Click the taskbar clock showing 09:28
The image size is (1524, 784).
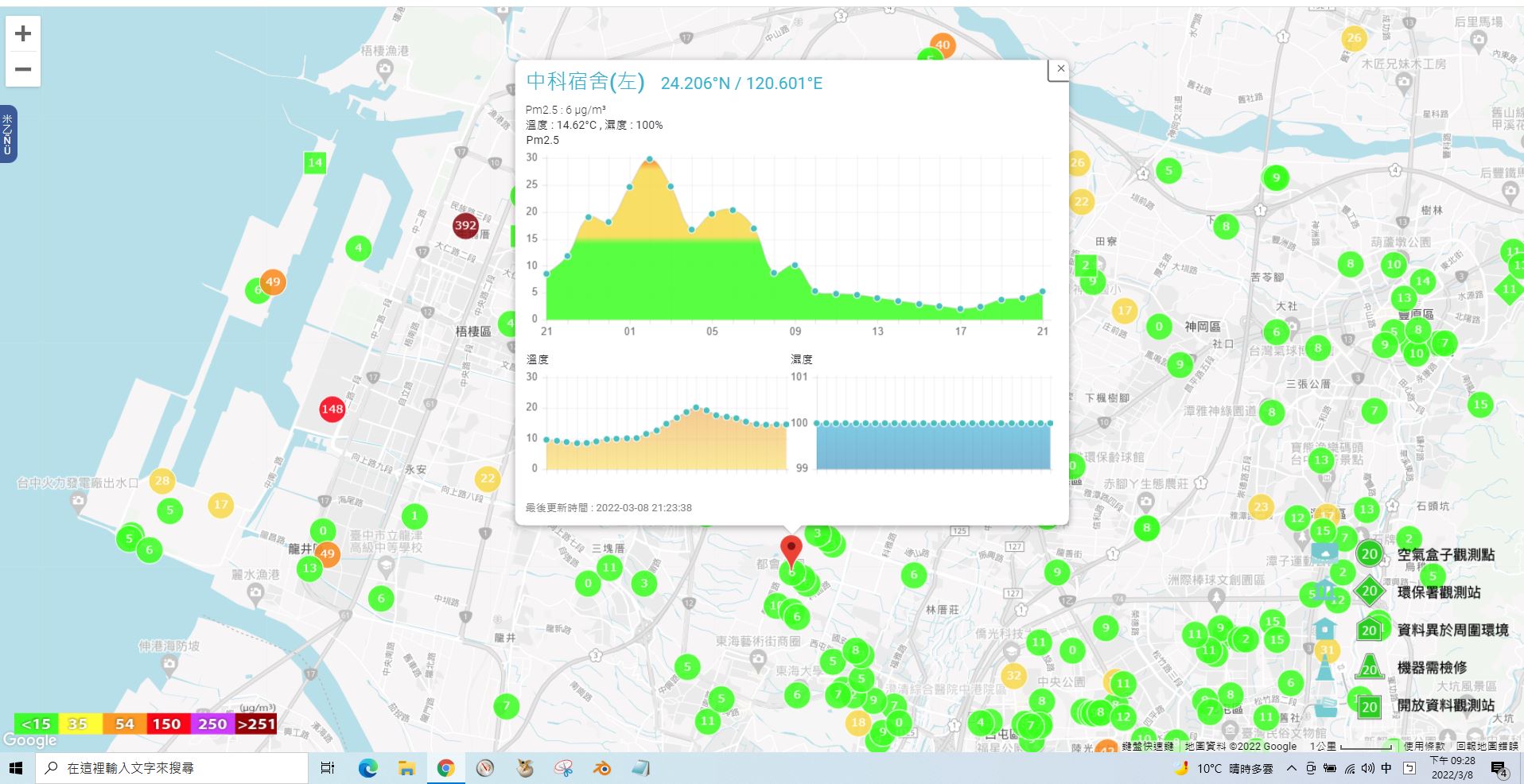pos(1452,768)
